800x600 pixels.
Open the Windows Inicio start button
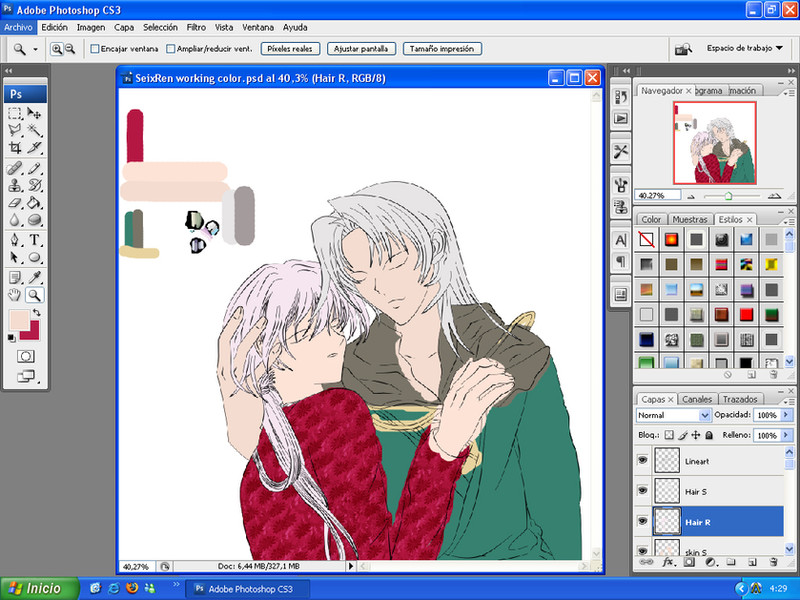point(39,588)
